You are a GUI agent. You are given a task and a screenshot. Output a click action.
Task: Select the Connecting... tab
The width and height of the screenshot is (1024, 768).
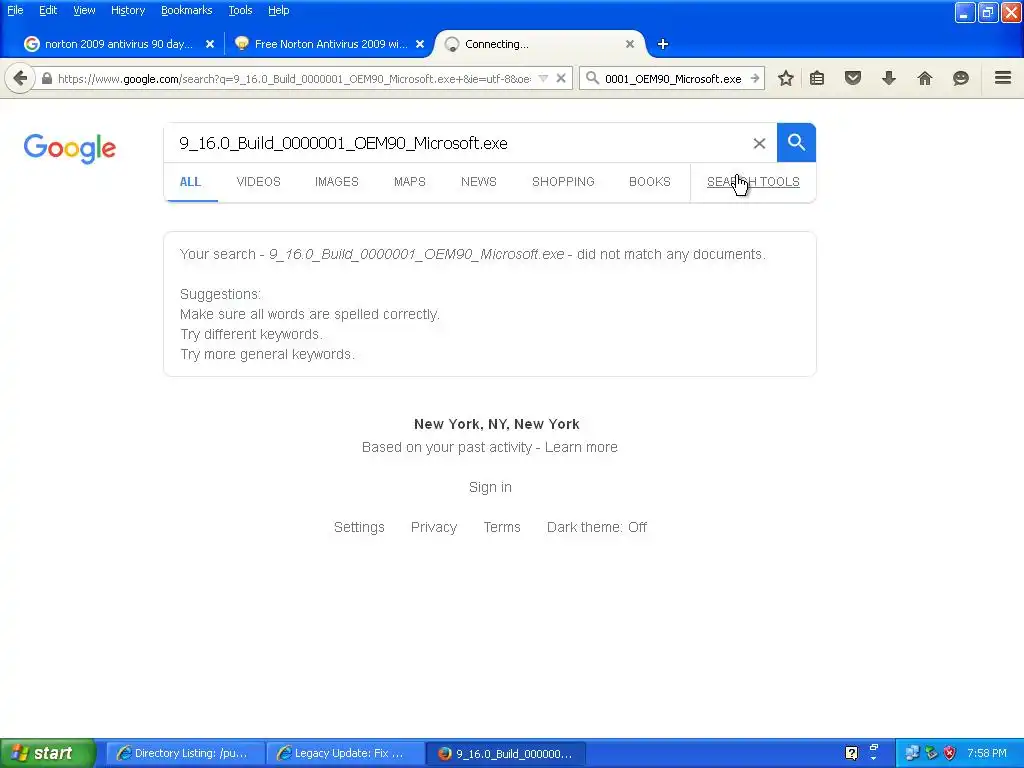[x=539, y=44]
